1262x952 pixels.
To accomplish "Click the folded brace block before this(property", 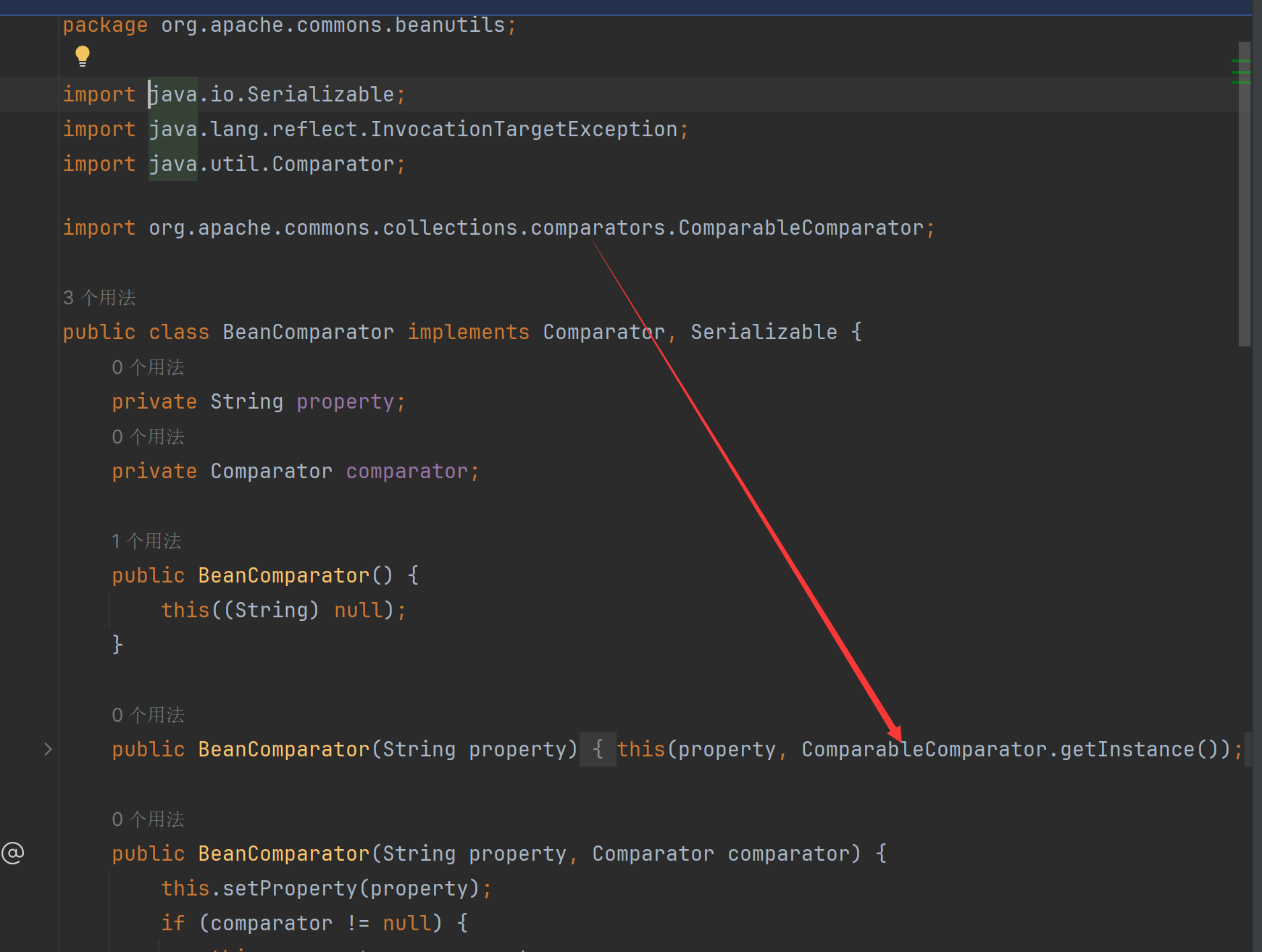I will coord(598,749).
